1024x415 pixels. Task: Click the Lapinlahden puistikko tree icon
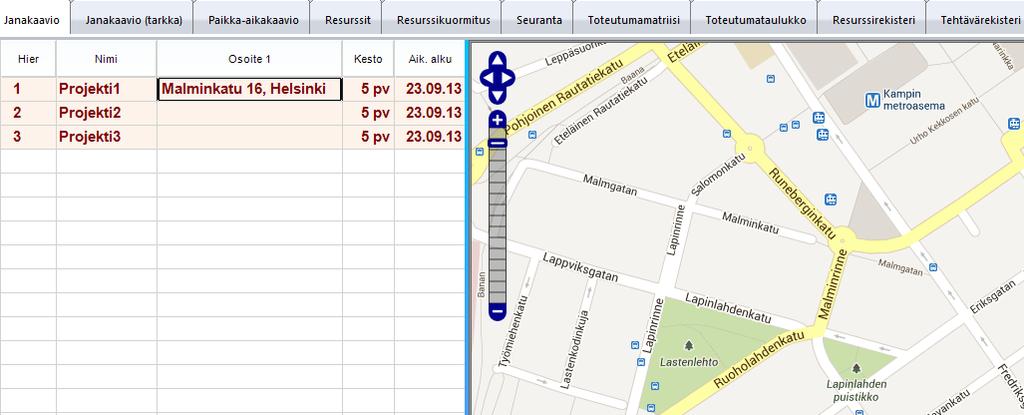(x=856, y=369)
